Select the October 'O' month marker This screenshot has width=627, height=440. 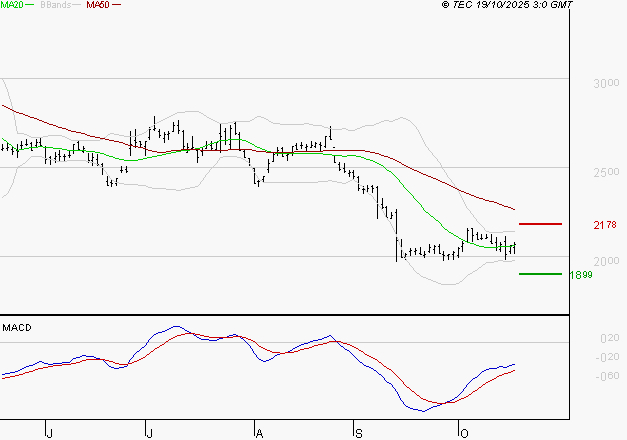click(x=463, y=432)
